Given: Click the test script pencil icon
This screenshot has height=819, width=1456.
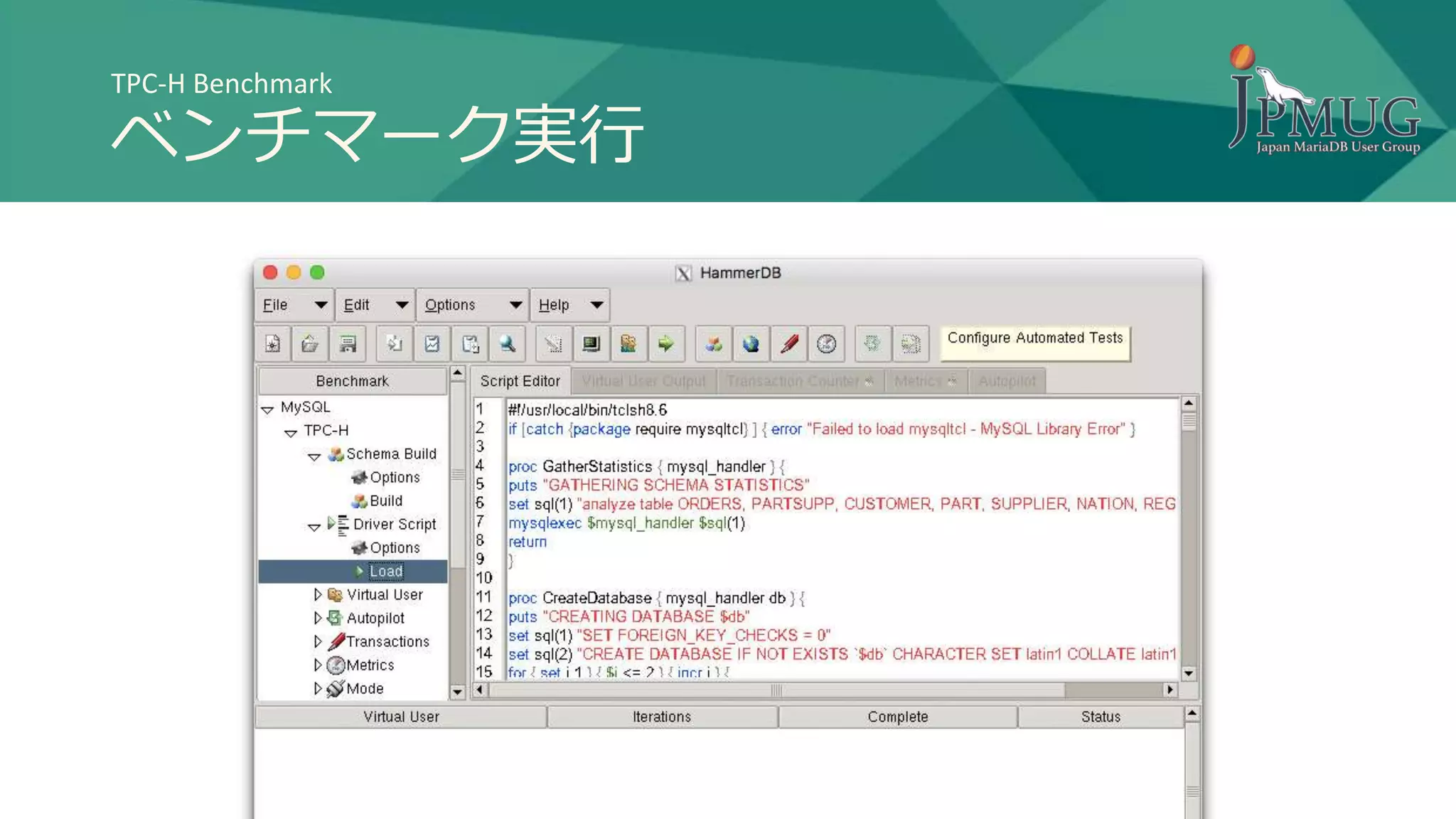Looking at the screenshot, I should 553,344.
